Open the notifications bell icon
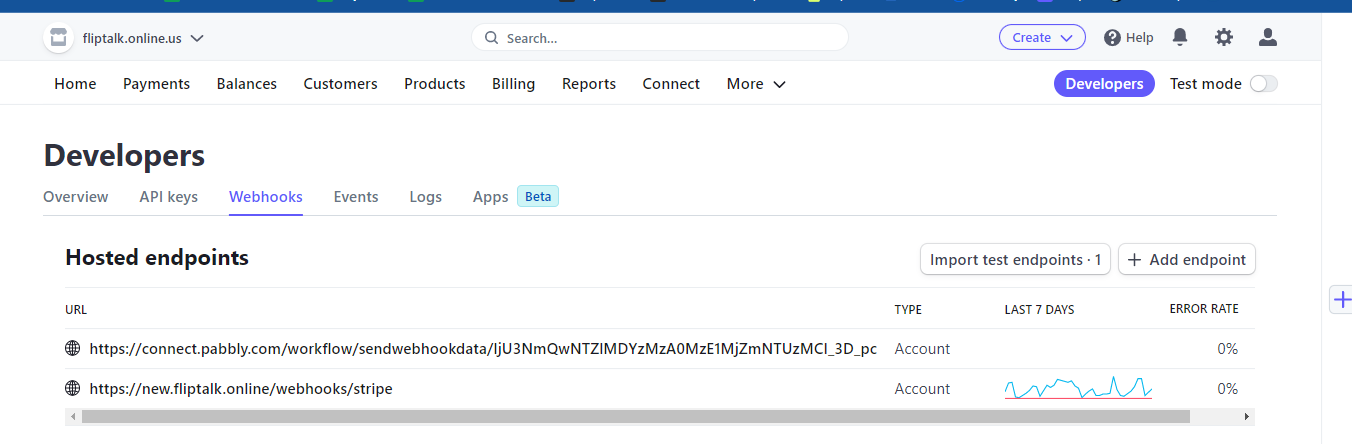Screen dimensions: 1352x444 (1180, 38)
